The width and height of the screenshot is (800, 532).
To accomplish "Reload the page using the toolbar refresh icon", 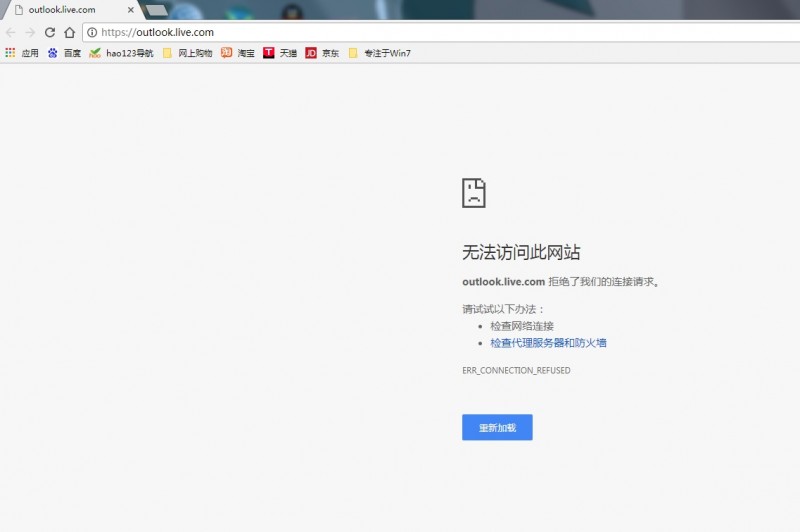I will (50, 32).
